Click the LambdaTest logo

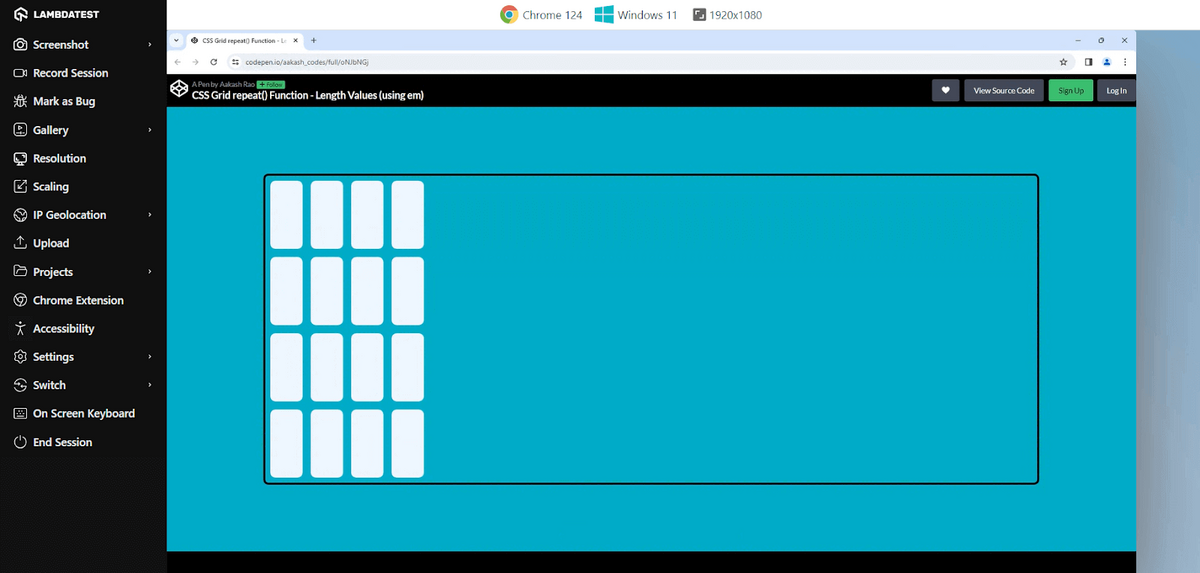[56, 15]
